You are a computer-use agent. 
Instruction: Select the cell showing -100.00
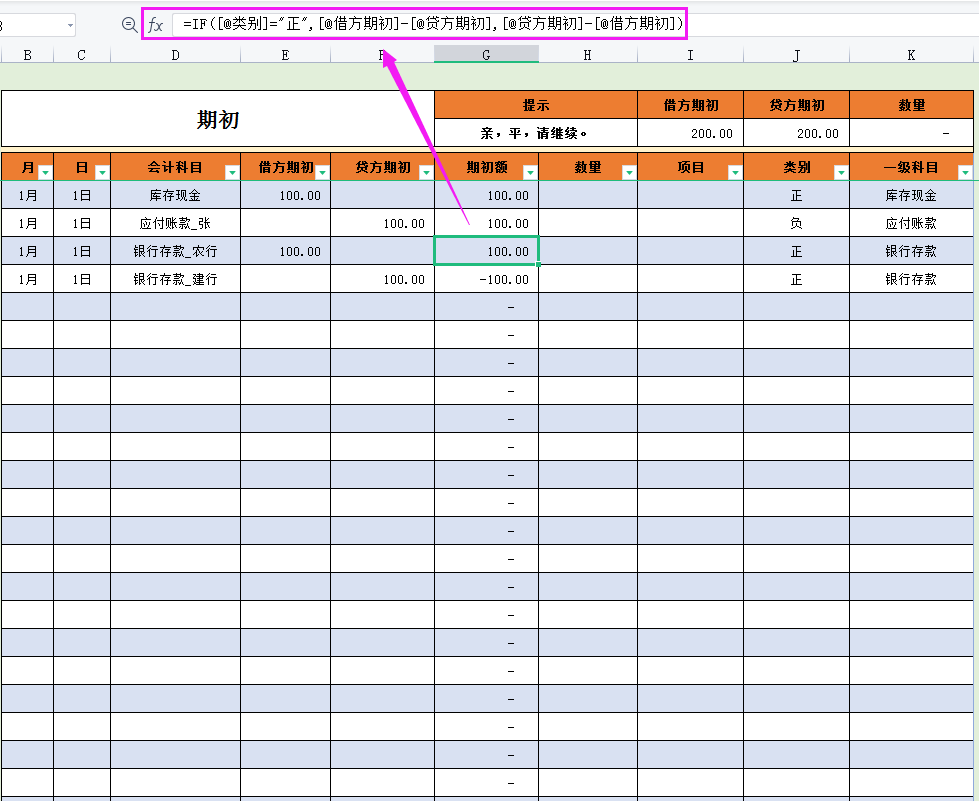tap(486, 279)
